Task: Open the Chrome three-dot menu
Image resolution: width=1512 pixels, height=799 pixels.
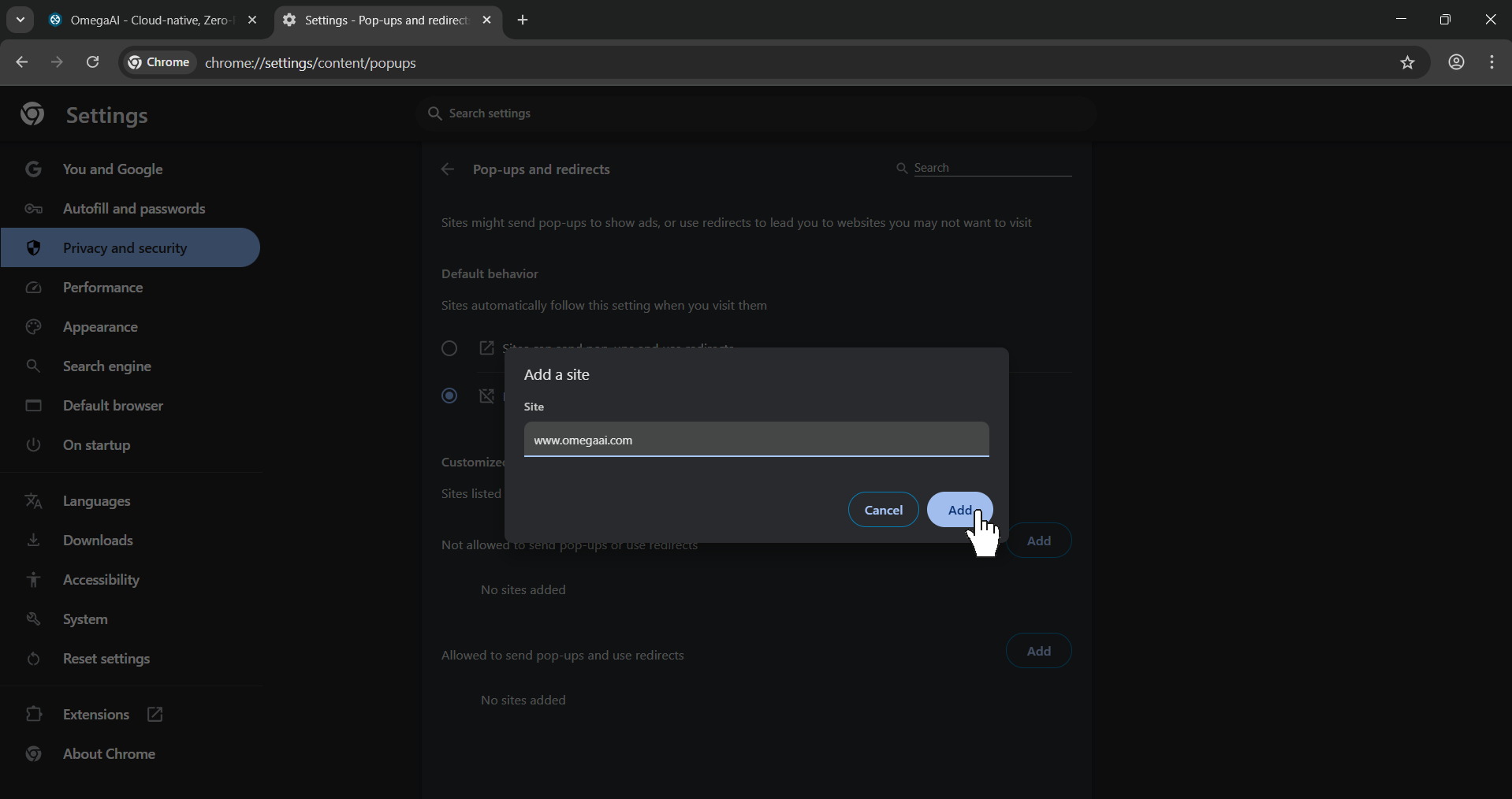Action: pyautogui.click(x=1492, y=62)
